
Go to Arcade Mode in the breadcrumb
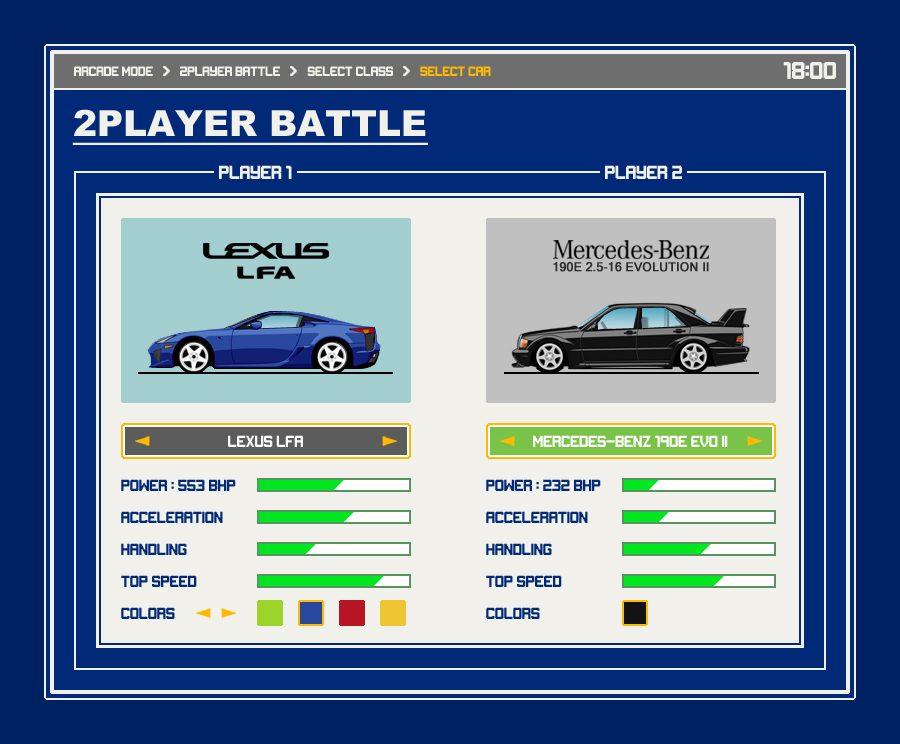pyautogui.click(x=113, y=71)
